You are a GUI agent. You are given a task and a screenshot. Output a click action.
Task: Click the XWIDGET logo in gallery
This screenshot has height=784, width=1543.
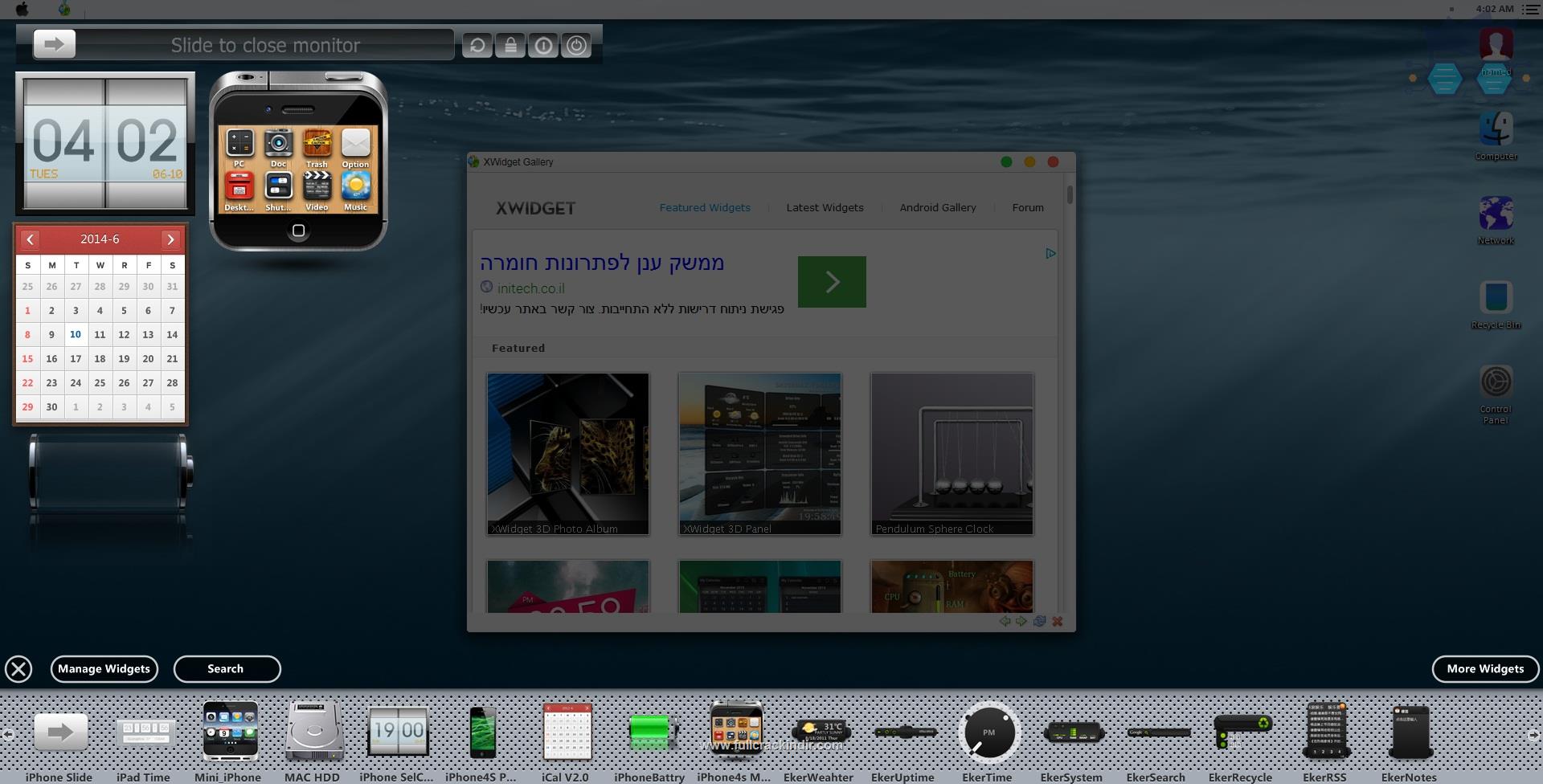pyautogui.click(x=536, y=208)
